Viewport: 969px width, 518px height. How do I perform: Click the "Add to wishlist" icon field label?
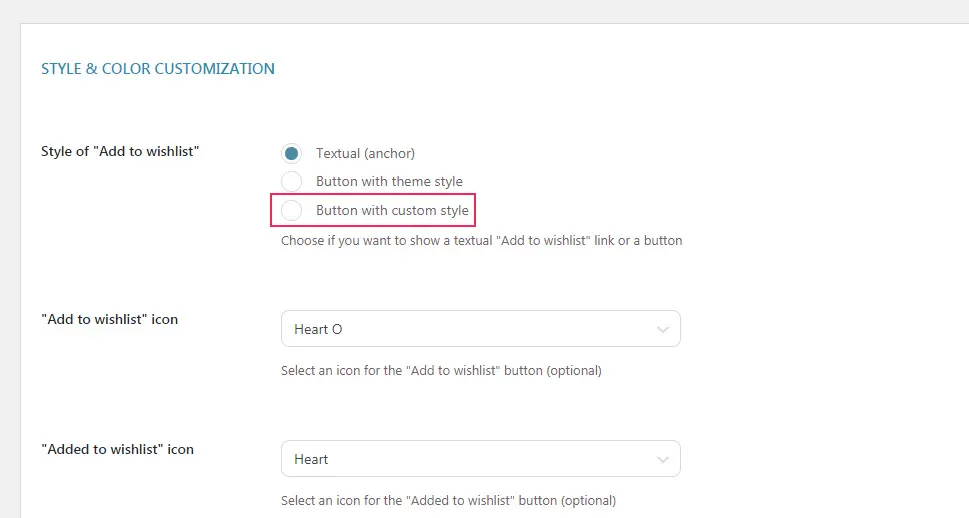tap(109, 320)
